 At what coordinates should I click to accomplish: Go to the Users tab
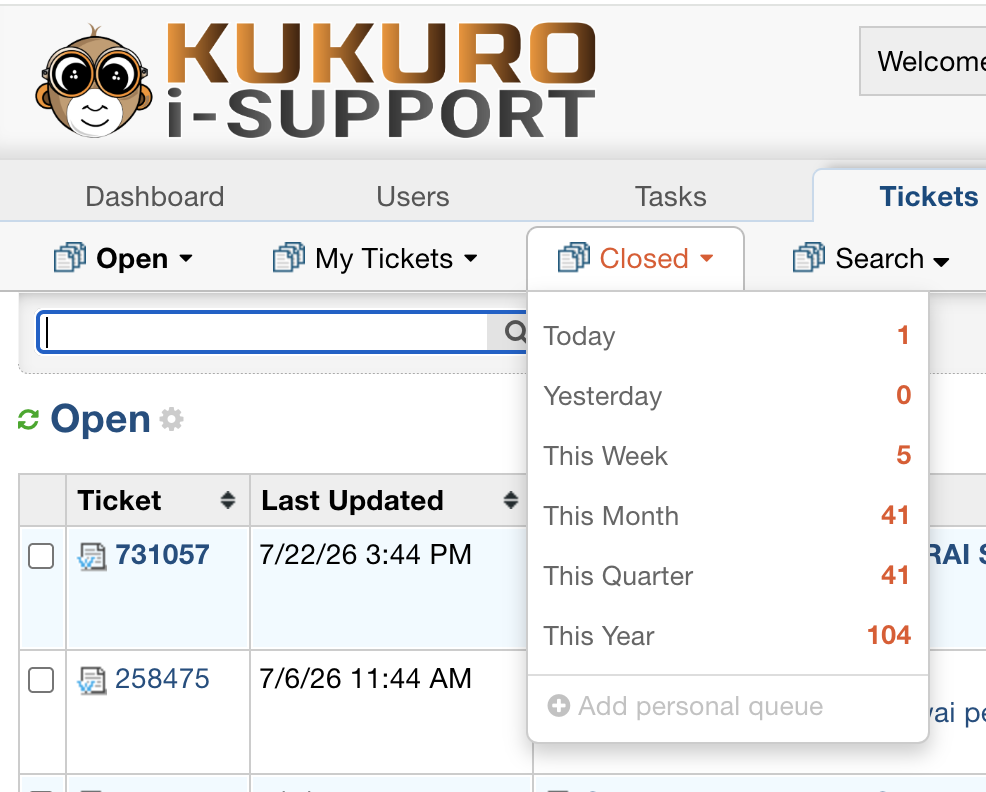(413, 196)
